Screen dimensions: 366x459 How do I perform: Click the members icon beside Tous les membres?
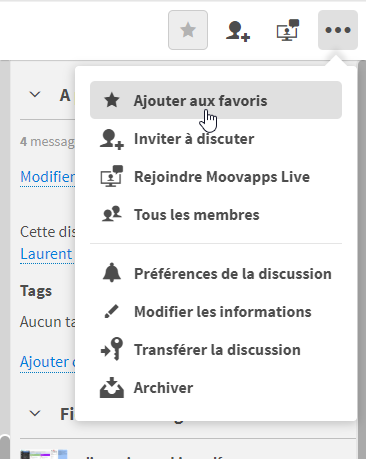coord(112,214)
